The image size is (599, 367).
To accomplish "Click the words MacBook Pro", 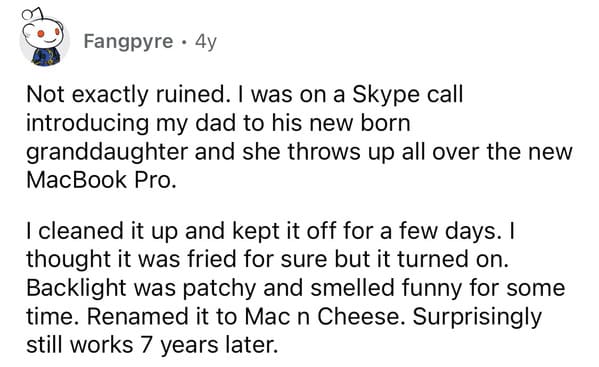I will click(x=101, y=180).
